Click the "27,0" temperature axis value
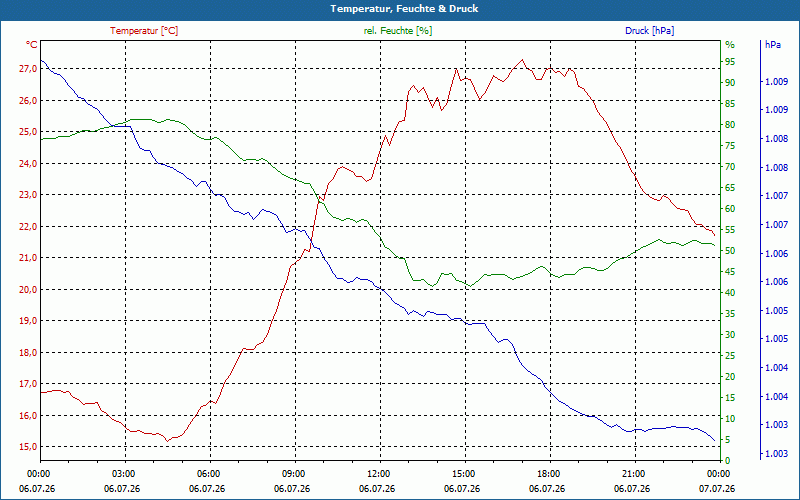The image size is (800, 500). (28, 69)
